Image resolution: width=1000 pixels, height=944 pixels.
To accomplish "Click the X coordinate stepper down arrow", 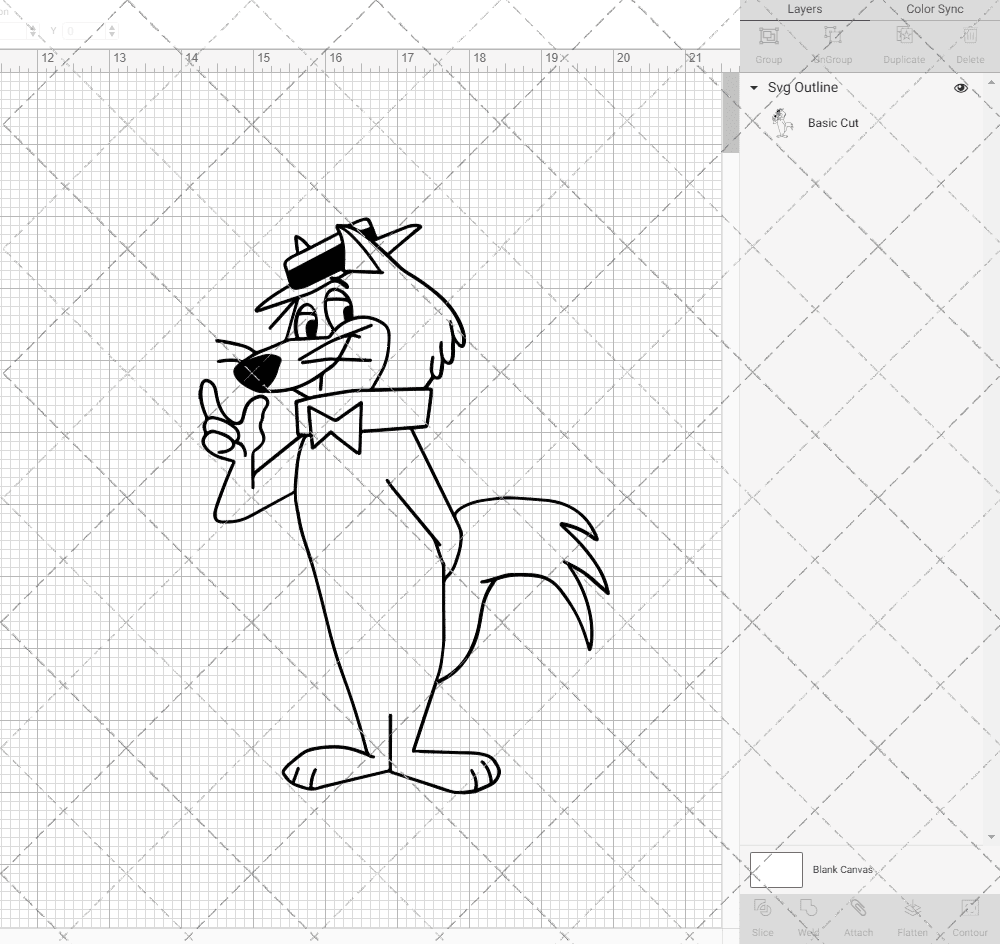I will click(33, 33).
